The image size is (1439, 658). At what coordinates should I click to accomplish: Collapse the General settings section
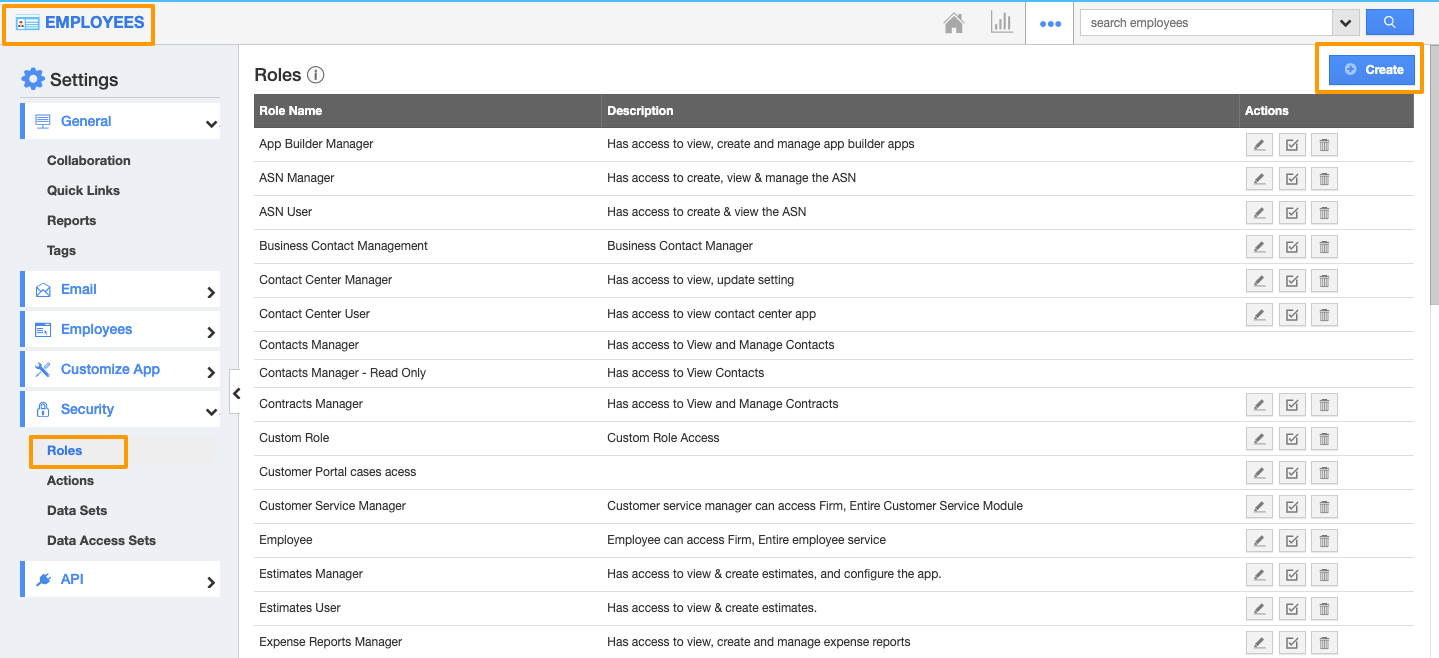click(x=210, y=123)
